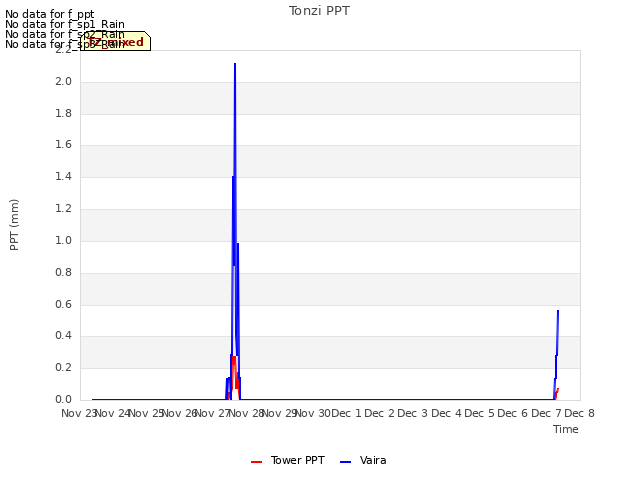This screenshot has height=480, width=640.
Task: Click the 0.4 y-axis tick label
Action: click(63, 336)
